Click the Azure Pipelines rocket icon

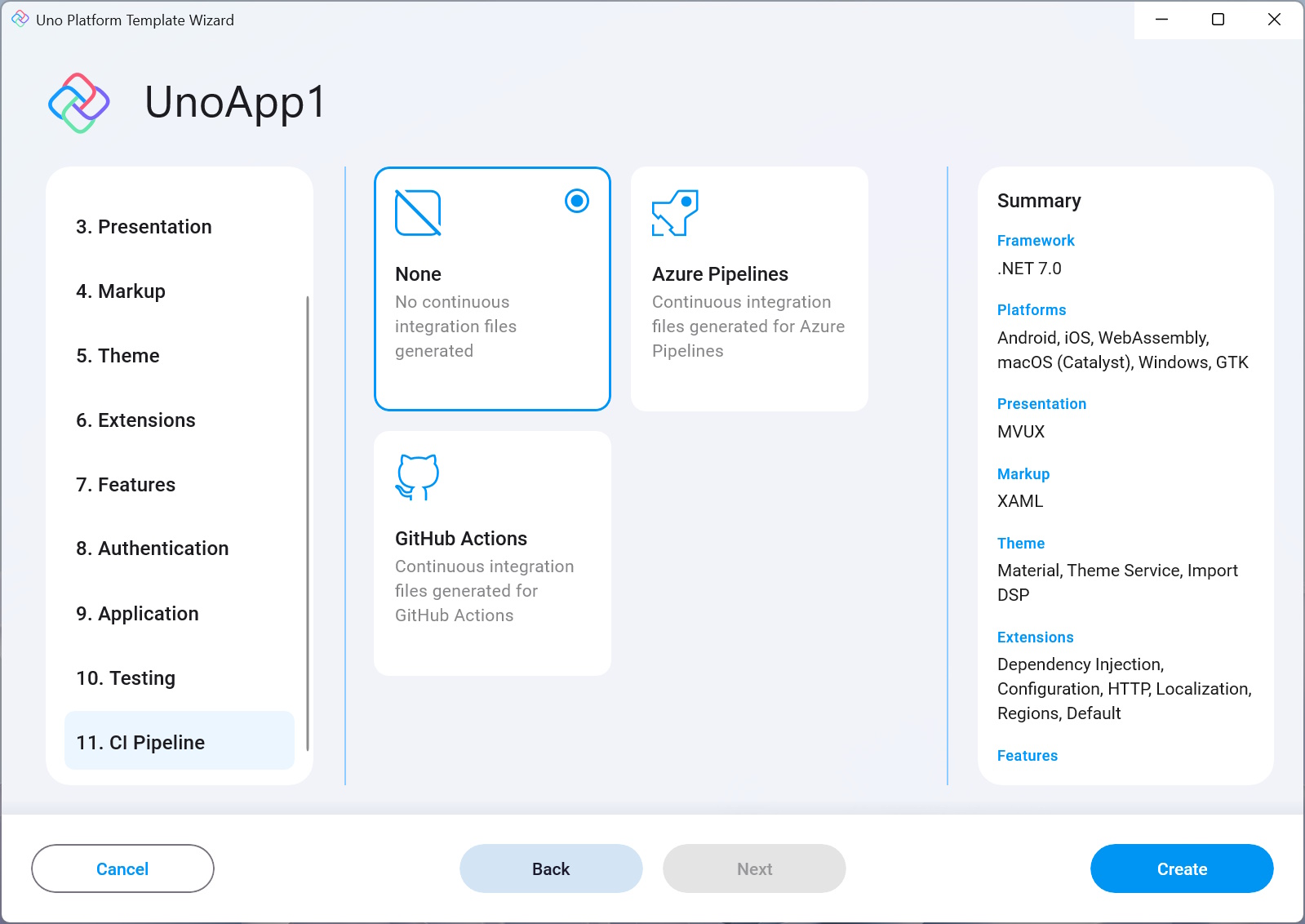[x=675, y=213]
